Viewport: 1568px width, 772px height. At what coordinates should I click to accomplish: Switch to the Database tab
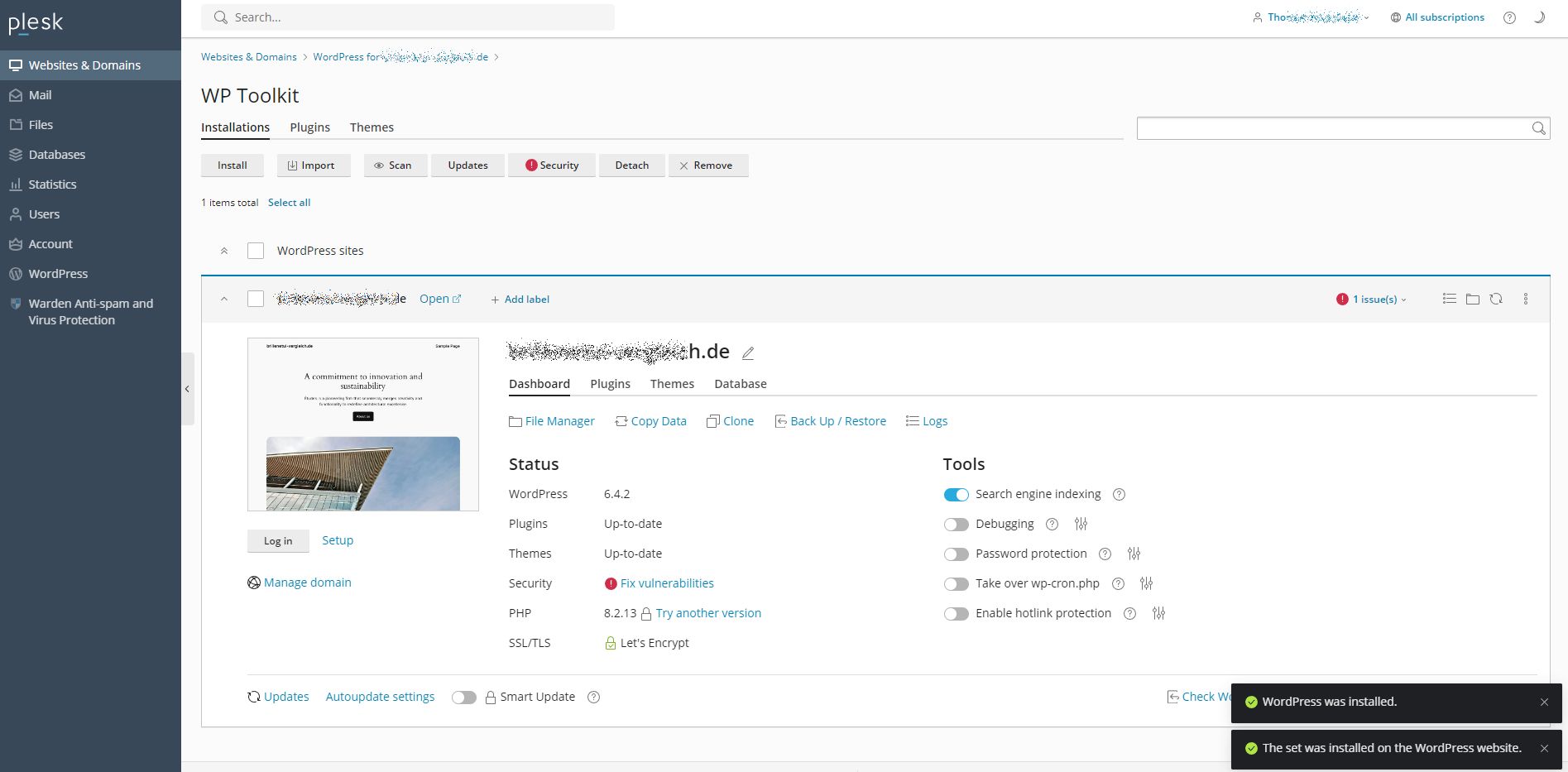[740, 384]
